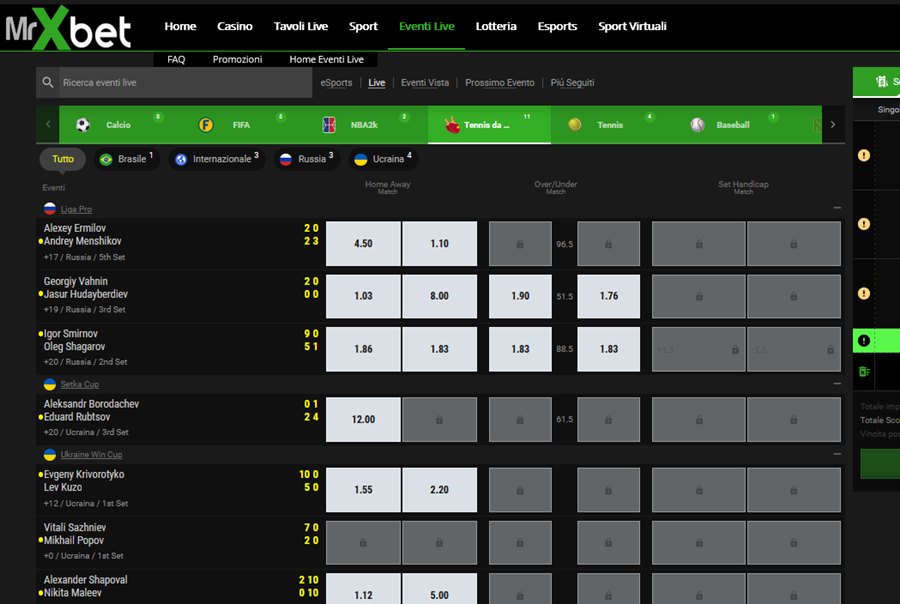The height and width of the screenshot is (604, 900).
Task: Switch to the Eventi Vista tab
Action: [x=425, y=83]
